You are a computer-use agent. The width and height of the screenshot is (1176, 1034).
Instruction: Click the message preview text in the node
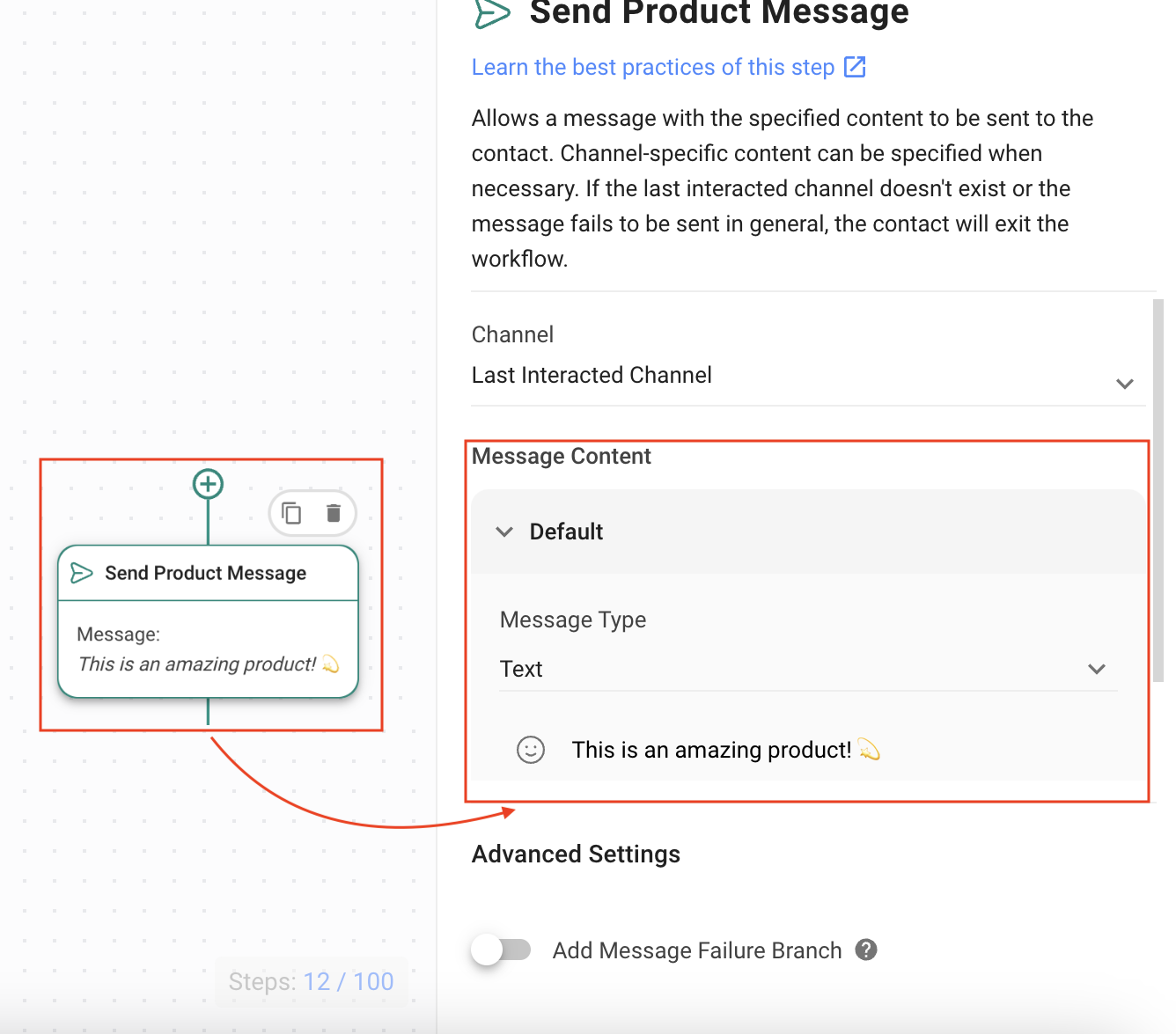pyautogui.click(x=197, y=664)
